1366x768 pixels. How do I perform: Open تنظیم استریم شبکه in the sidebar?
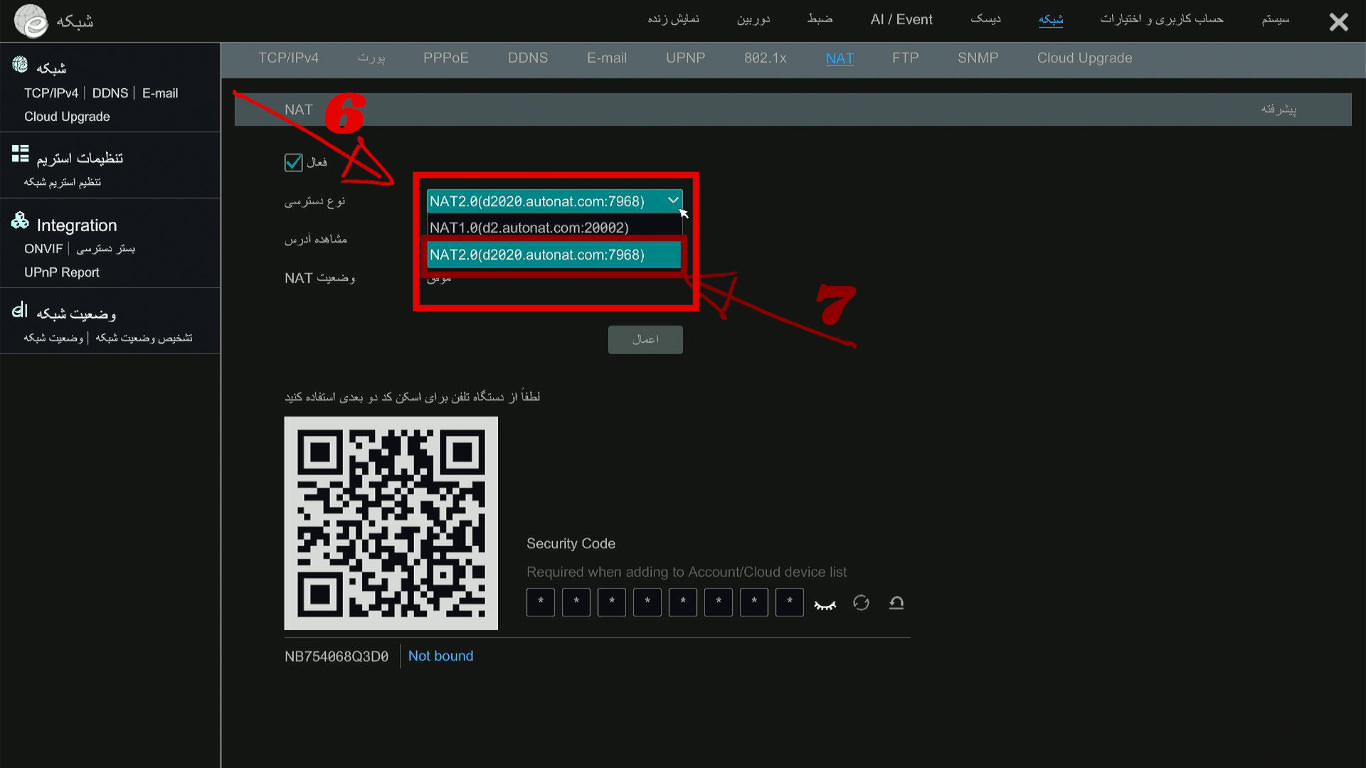click(x=62, y=182)
